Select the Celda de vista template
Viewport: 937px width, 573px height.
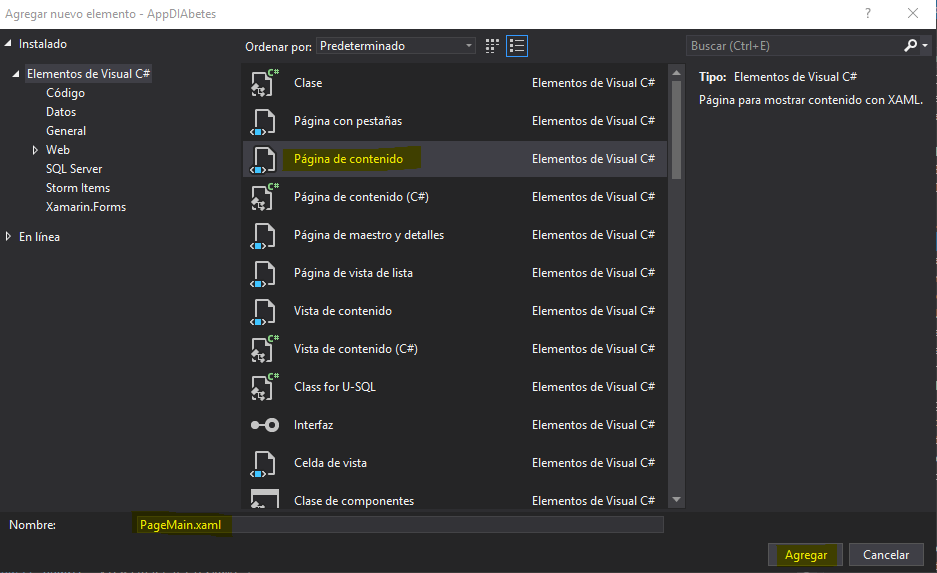pyautogui.click(x=330, y=463)
